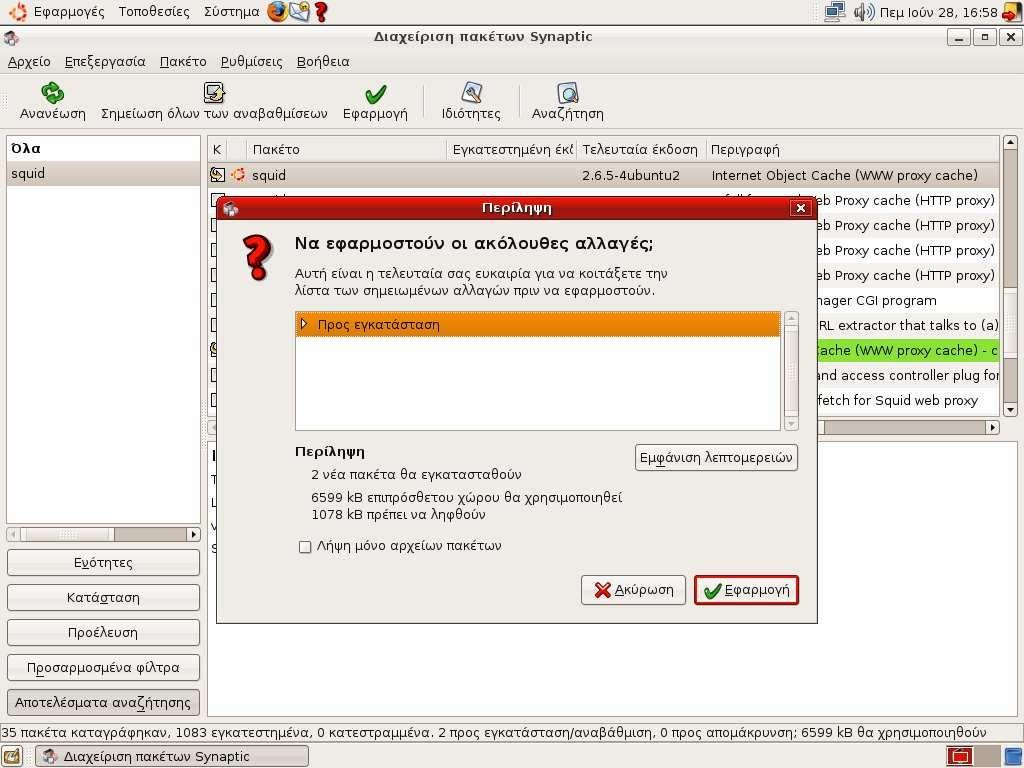Click the package list scroll down arrow
The image size is (1024, 768).
point(1010,410)
